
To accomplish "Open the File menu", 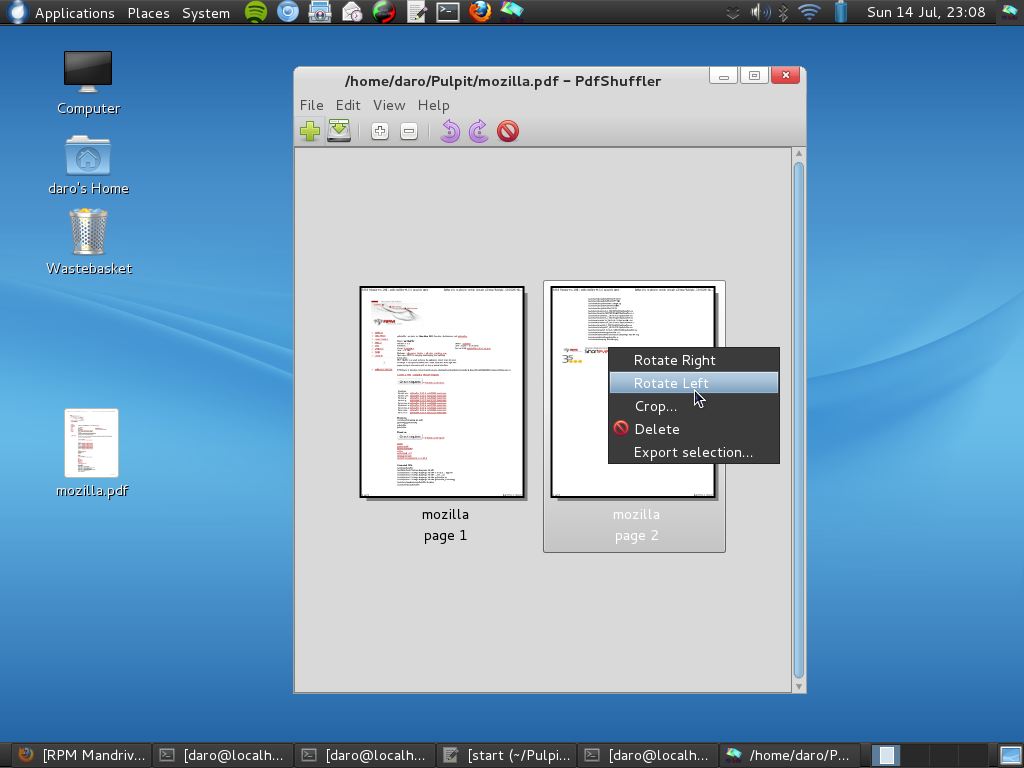I will click(x=311, y=105).
